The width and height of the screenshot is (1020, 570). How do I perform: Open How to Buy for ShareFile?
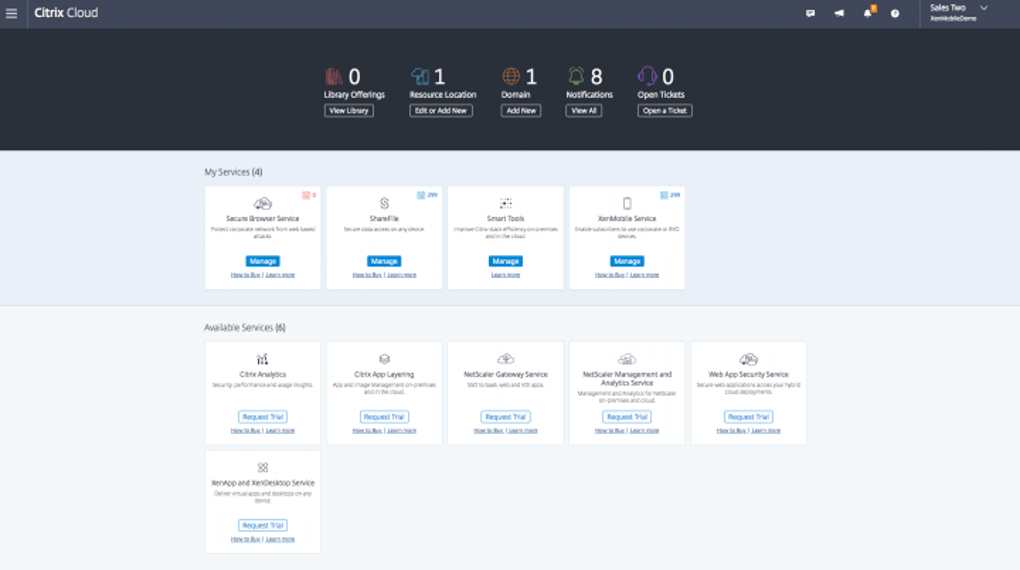point(367,275)
